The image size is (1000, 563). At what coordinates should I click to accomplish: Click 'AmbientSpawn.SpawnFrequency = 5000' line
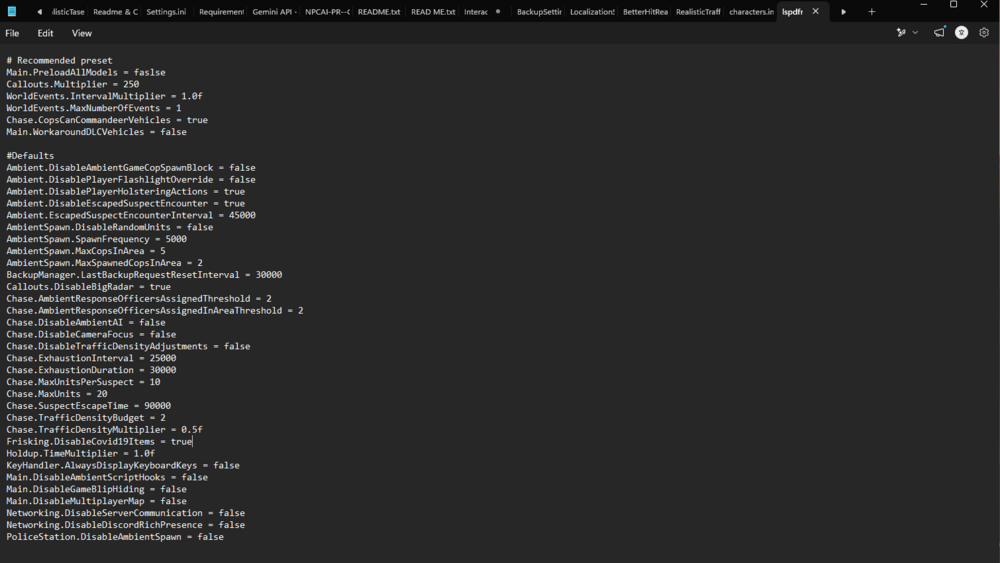click(x=96, y=239)
